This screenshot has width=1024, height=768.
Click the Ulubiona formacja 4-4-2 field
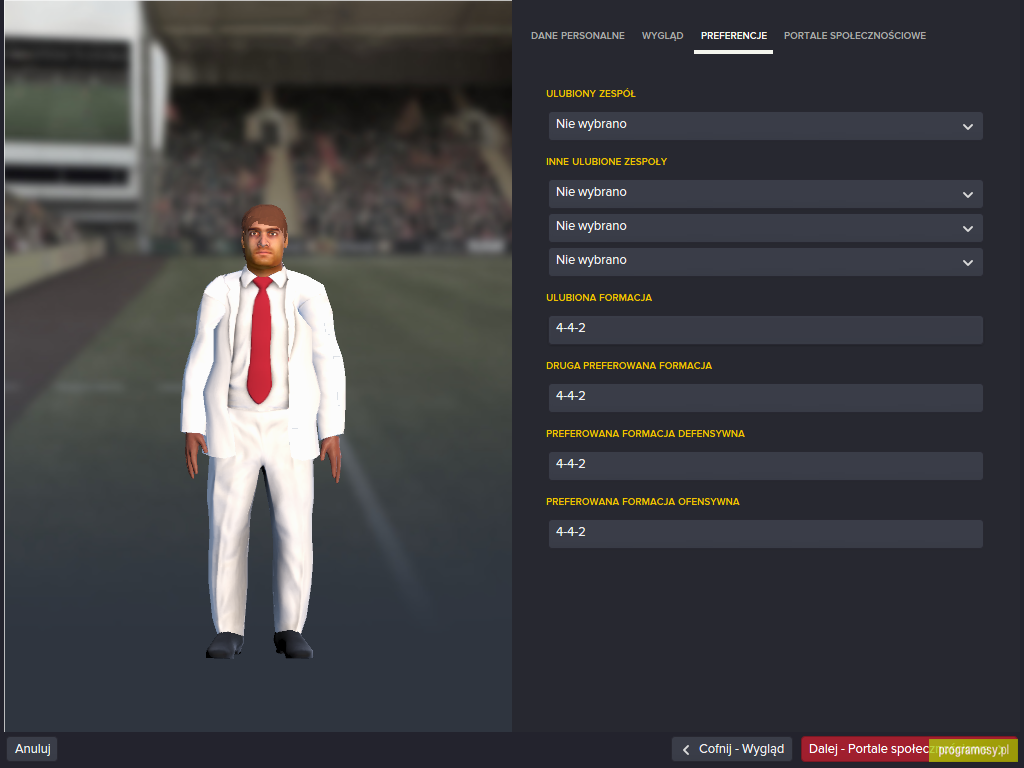765,330
